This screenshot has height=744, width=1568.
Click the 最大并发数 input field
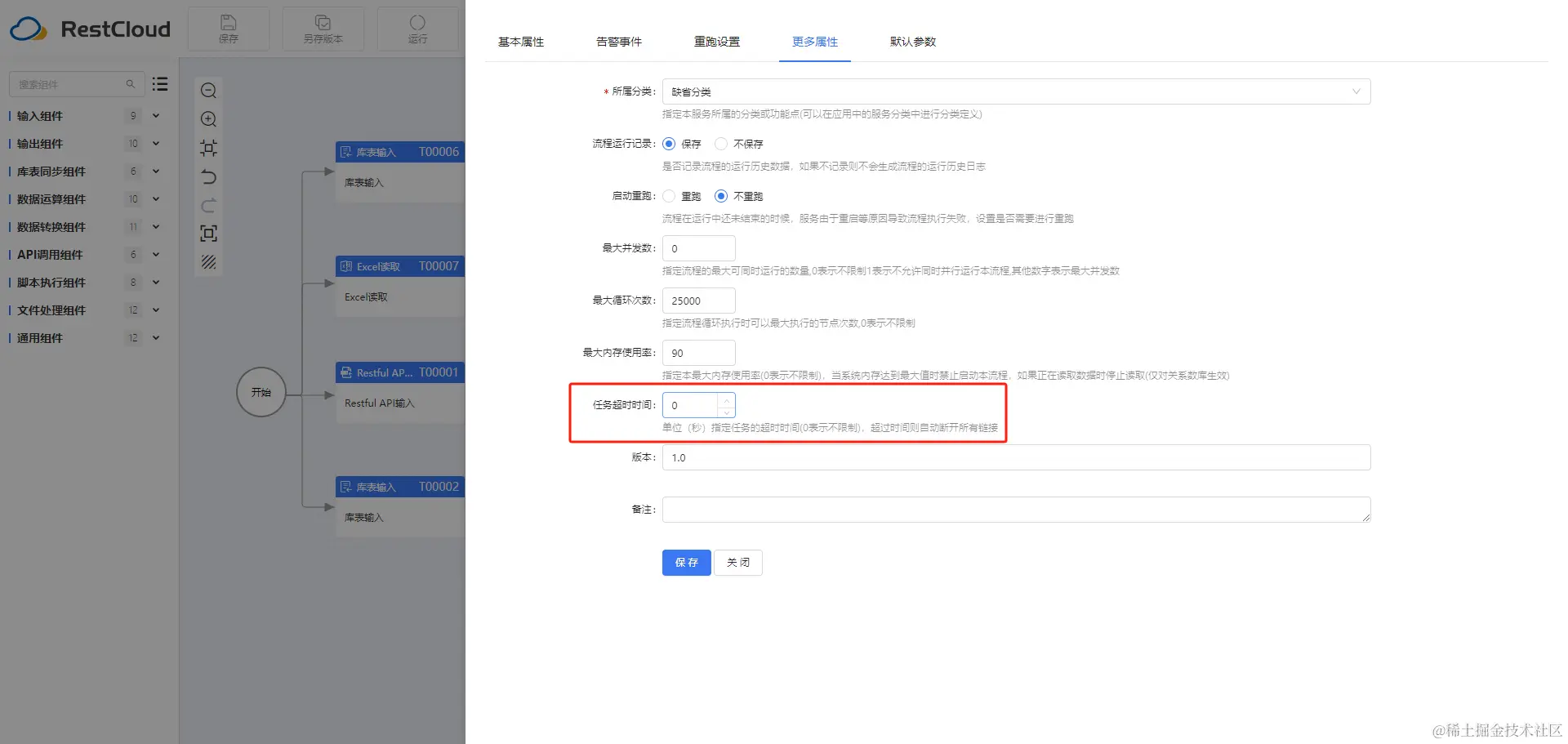pyautogui.click(x=699, y=248)
